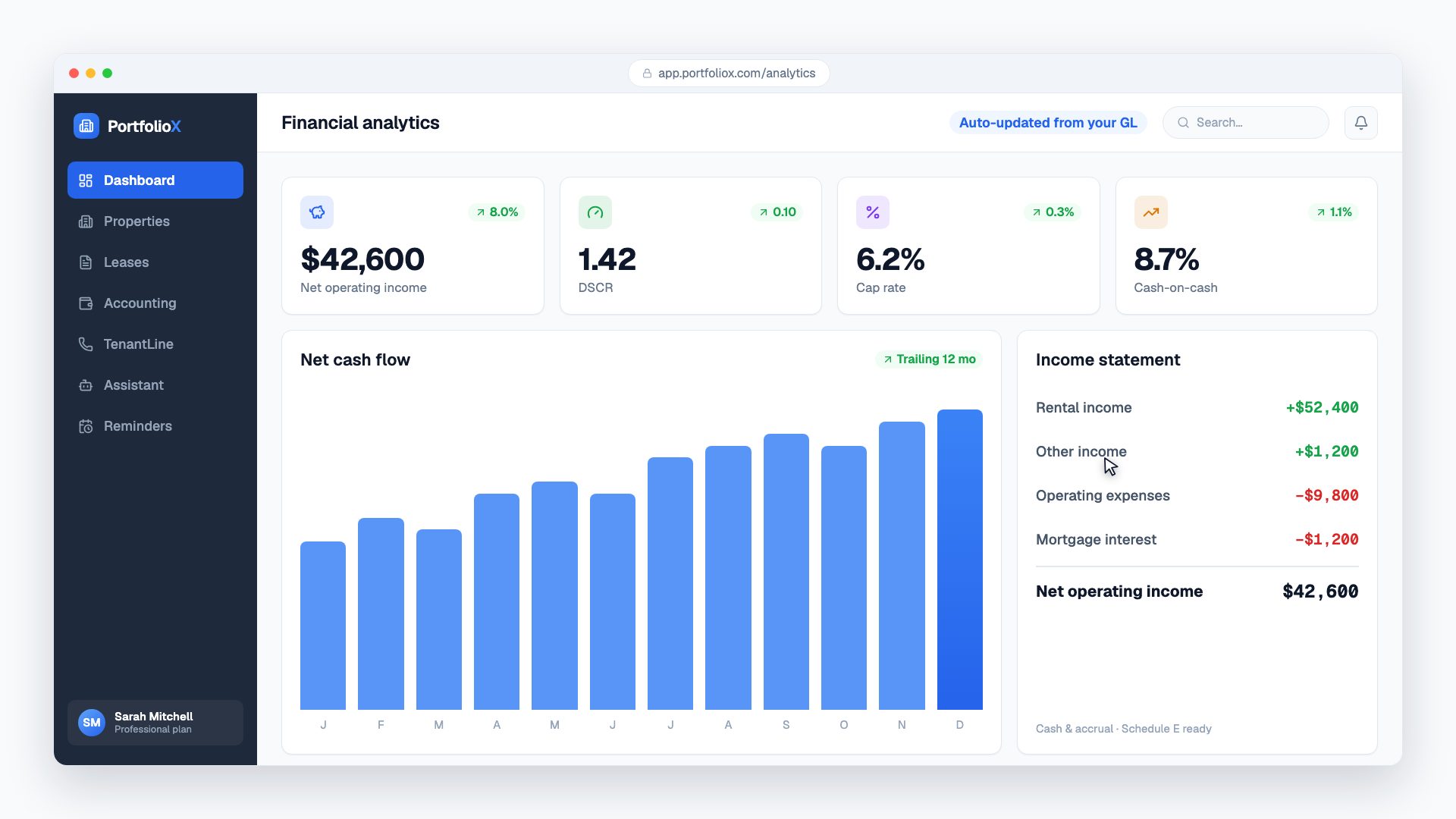The image size is (1456, 819).
Task: Click the piggy bank icon on NOI card
Action: pyautogui.click(x=317, y=212)
